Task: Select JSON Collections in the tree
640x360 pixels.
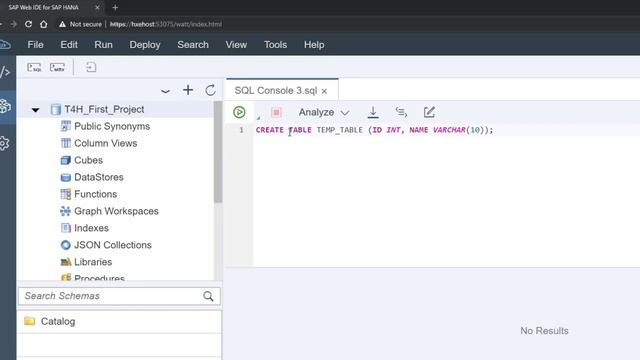Action: 113,245
